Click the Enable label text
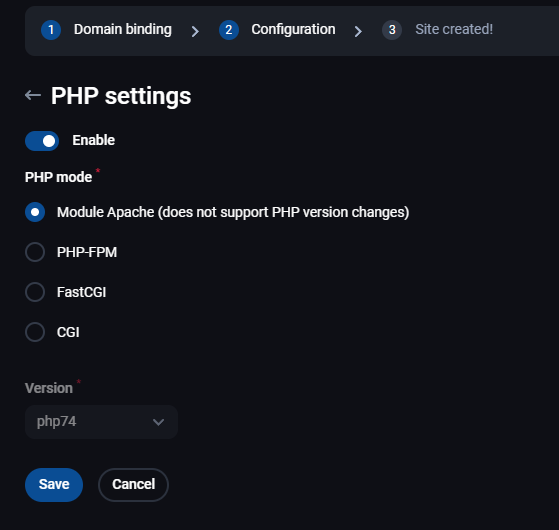Screen dimensions: 559x530 pyautogui.click(x=93, y=140)
